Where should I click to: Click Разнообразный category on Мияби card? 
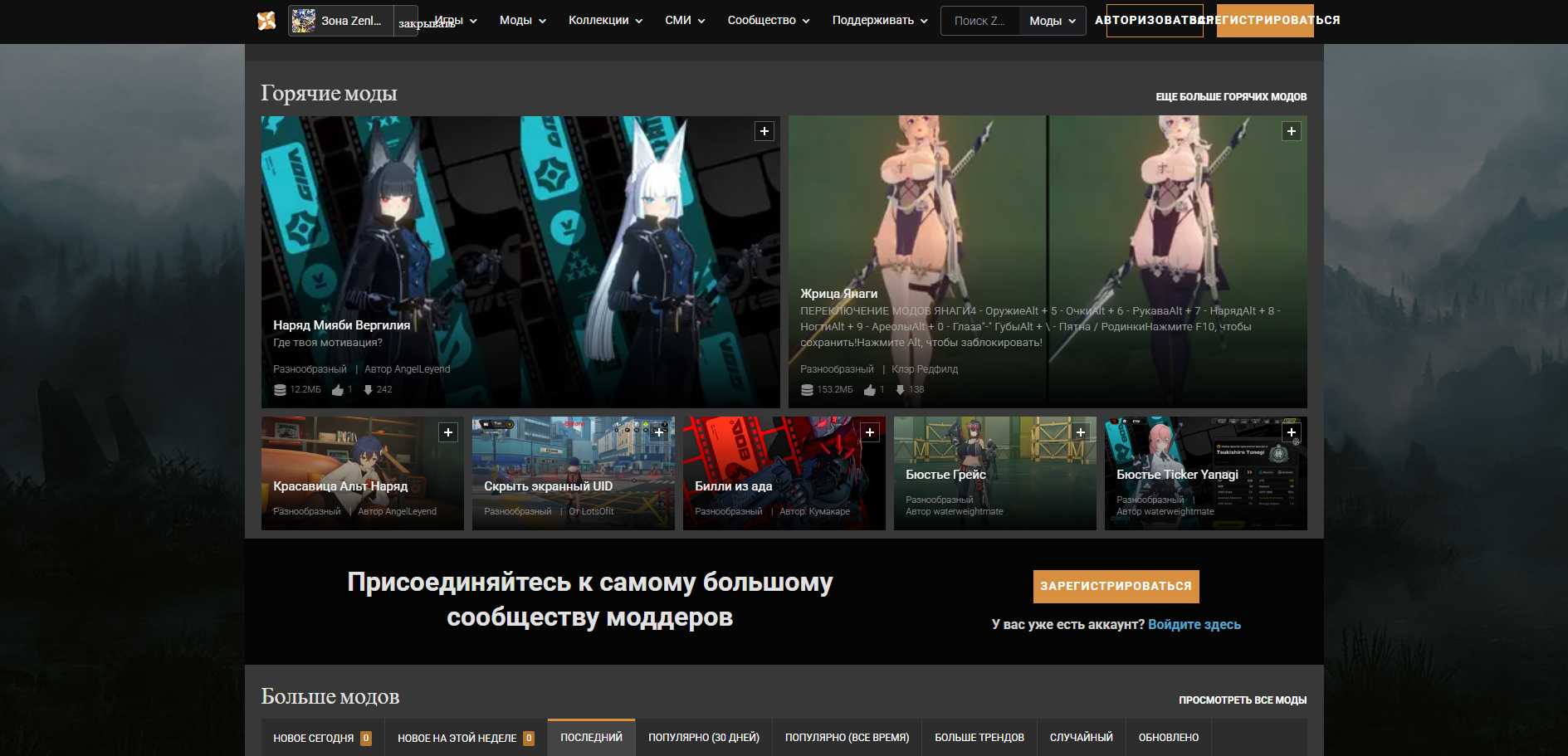(310, 369)
